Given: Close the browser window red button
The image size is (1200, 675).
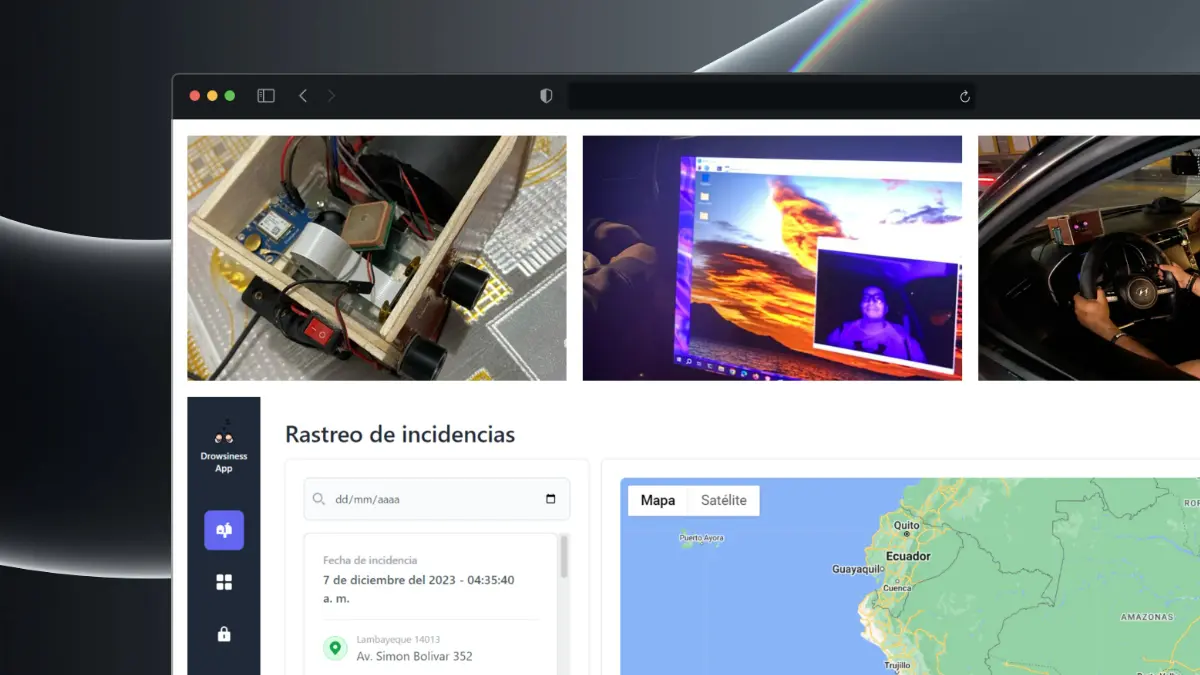Looking at the screenshot, I should 195,96.
